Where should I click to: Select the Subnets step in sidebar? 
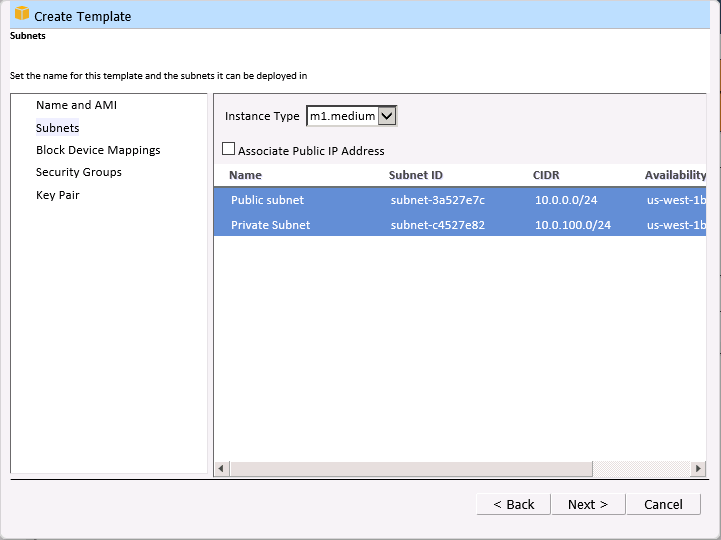57,128
